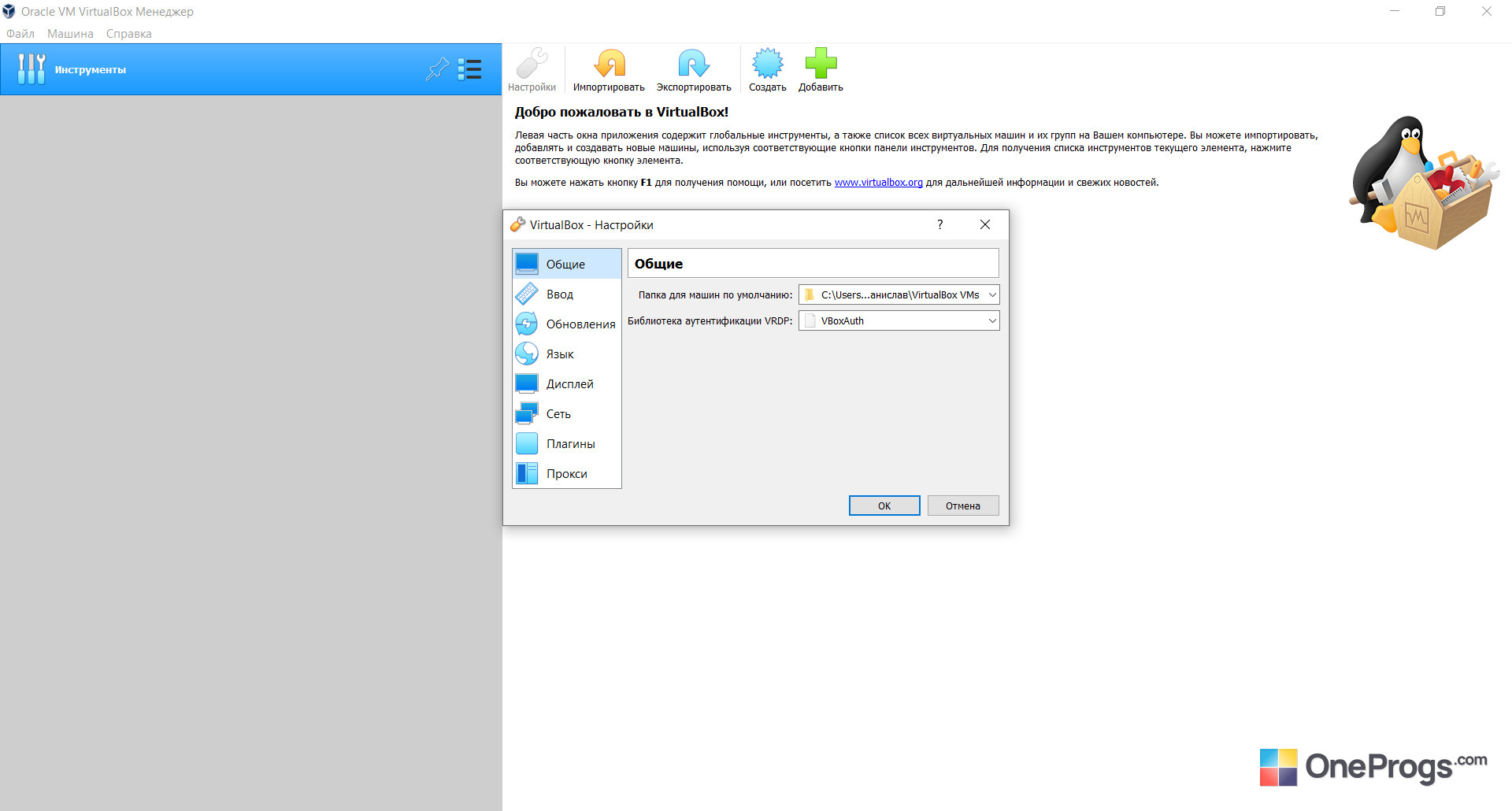Select the Дисплей screen icon
This screenshot has width=1512, height=811.
pos(527,383)
